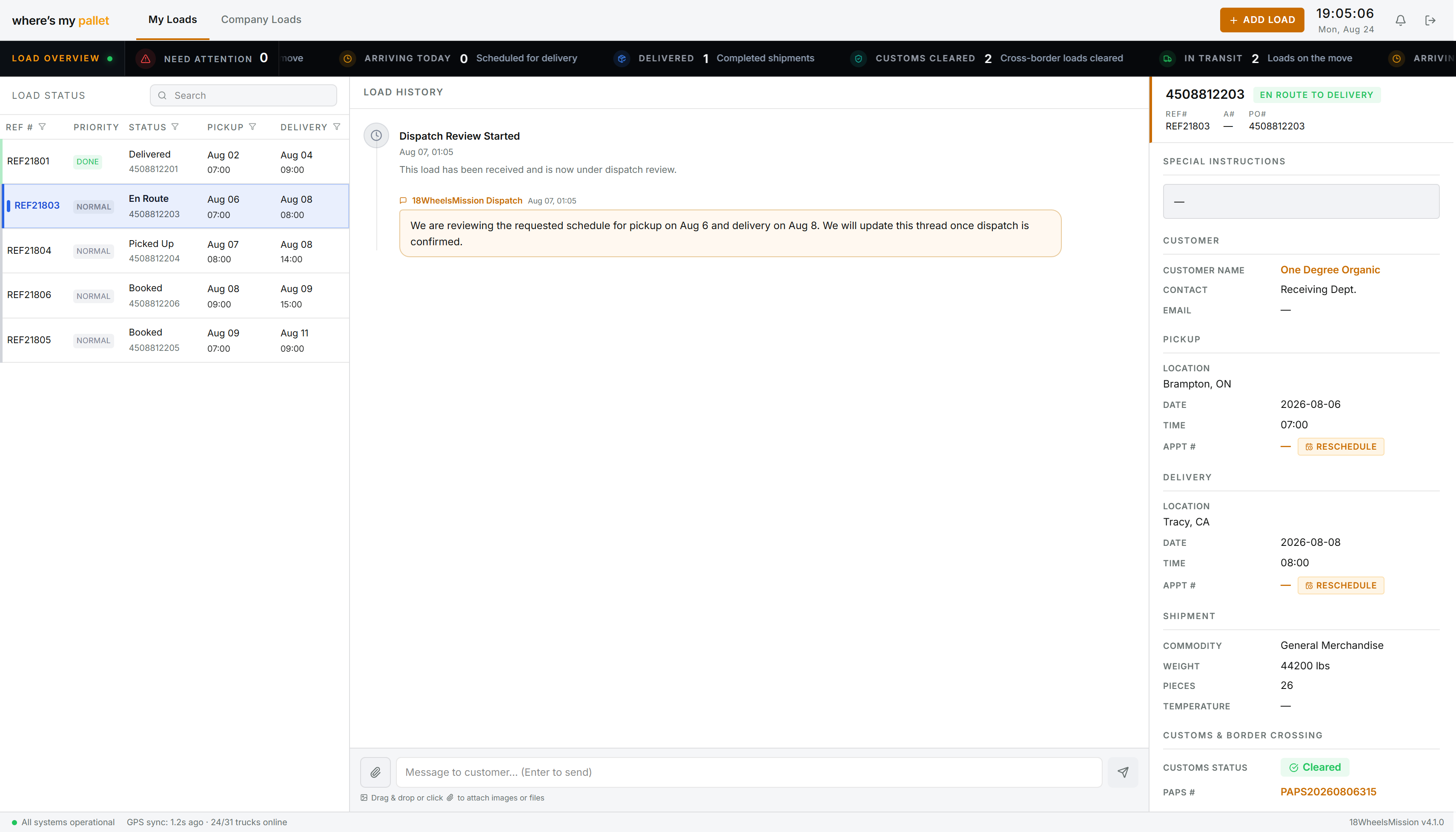Click the special instructions box

click(1301, 201)
